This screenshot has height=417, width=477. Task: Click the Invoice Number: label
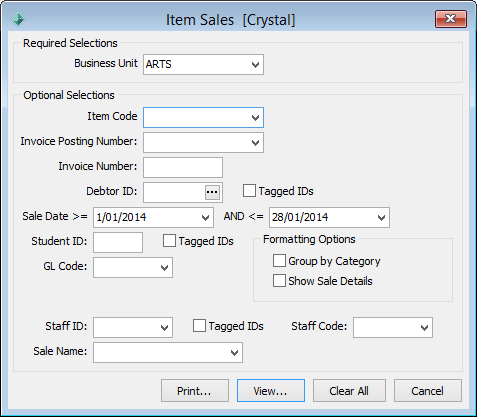click(98, 166)
